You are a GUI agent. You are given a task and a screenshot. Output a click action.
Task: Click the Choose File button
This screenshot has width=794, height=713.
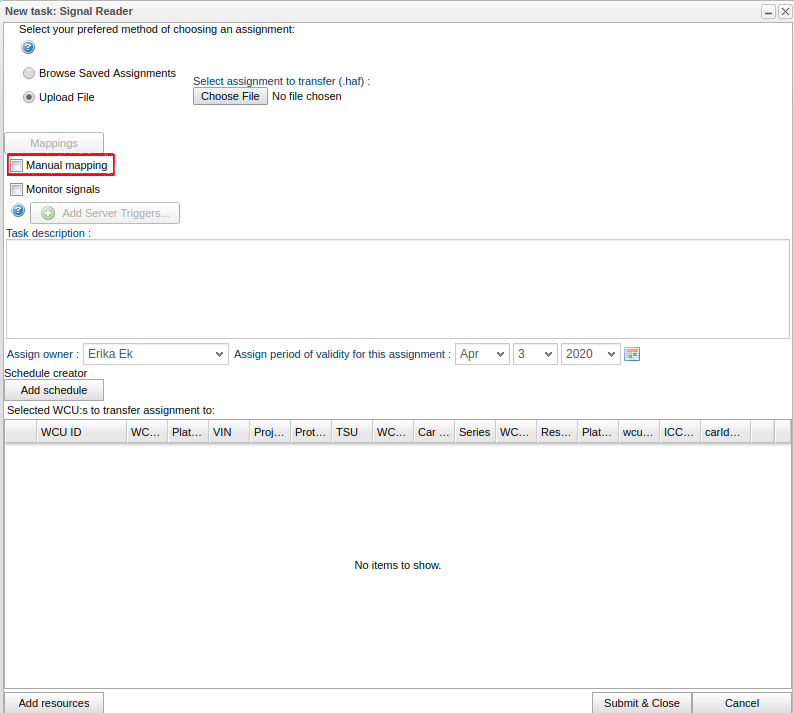tap(230, 96)
